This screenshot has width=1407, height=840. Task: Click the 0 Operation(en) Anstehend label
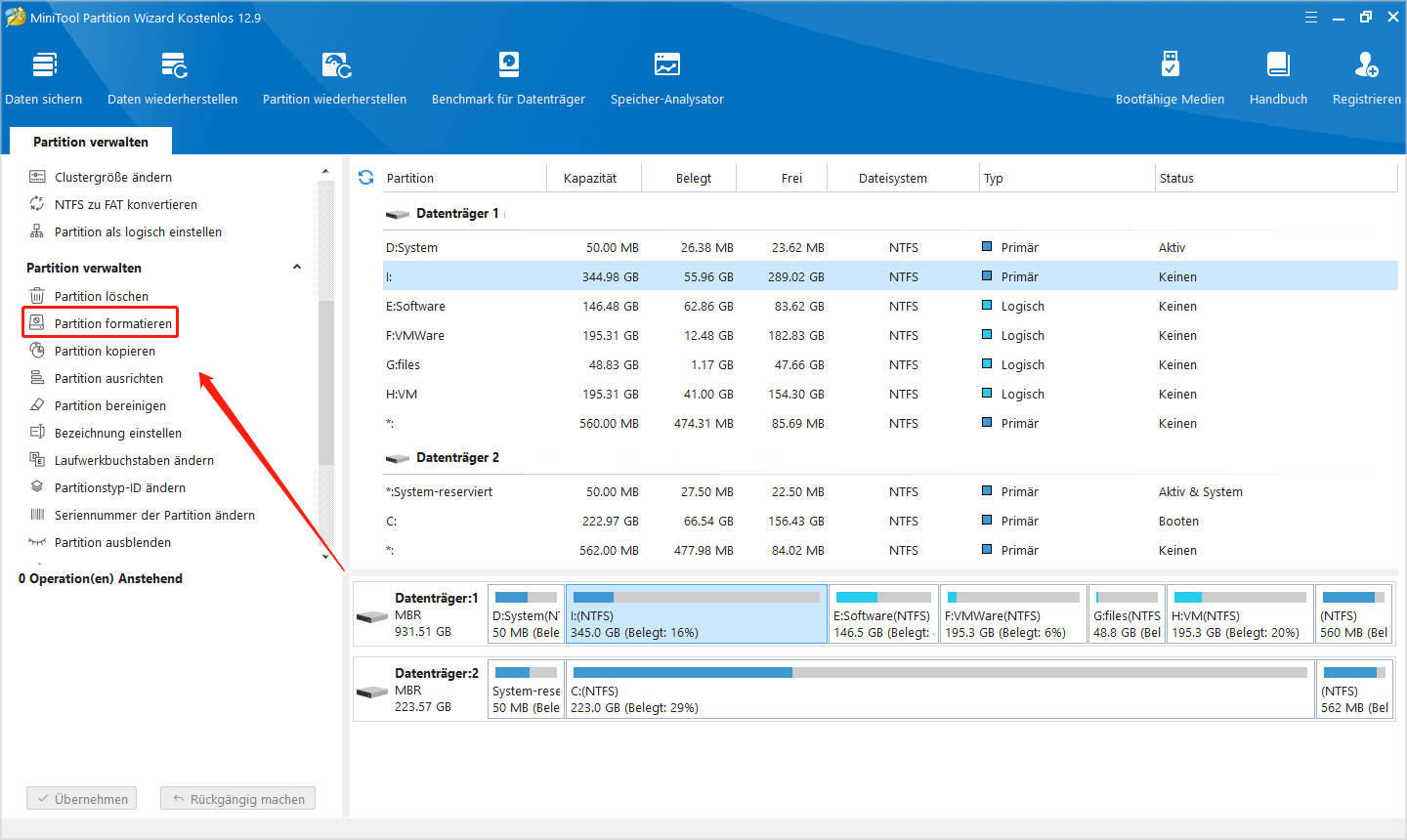point(101,578)
